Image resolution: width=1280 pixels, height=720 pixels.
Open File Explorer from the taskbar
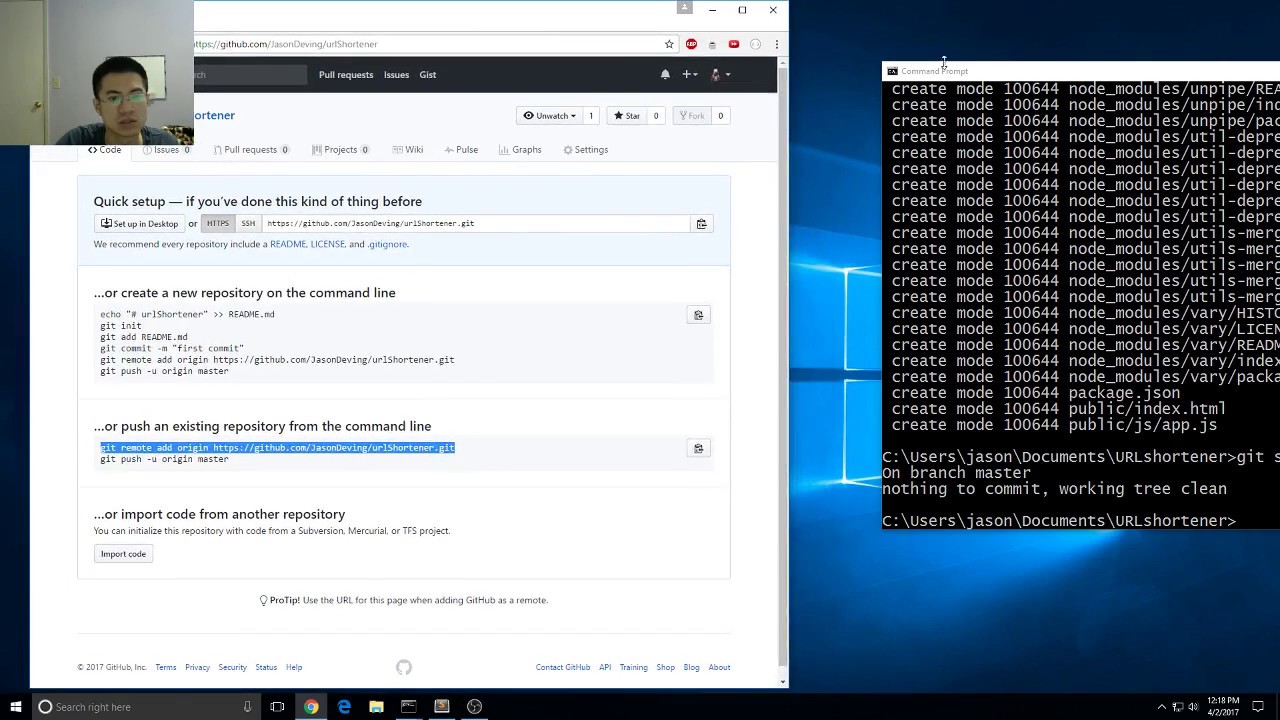pyautogui.click(x=376, y=706)
